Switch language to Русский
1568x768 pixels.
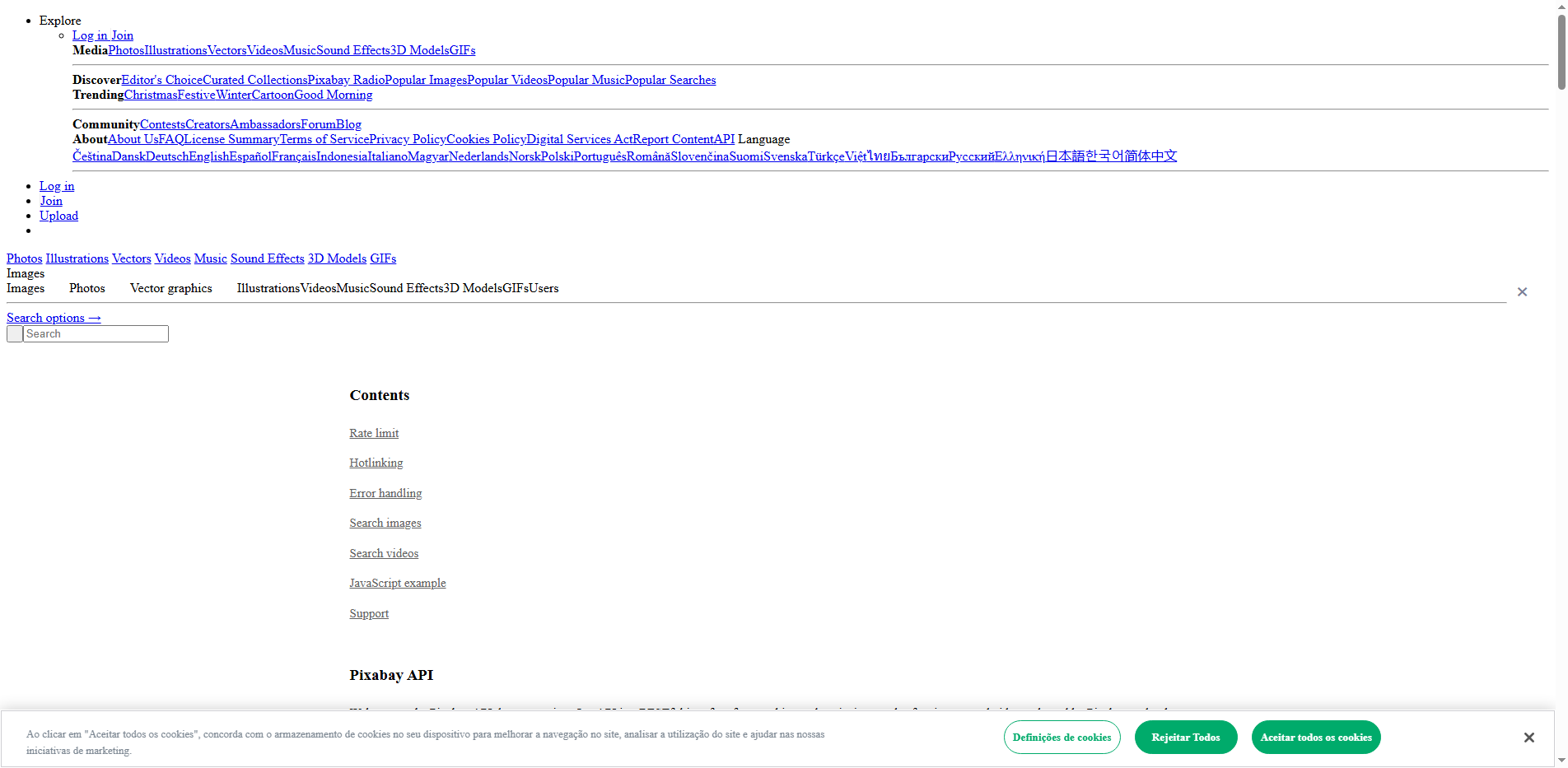[x=971, y=156]
